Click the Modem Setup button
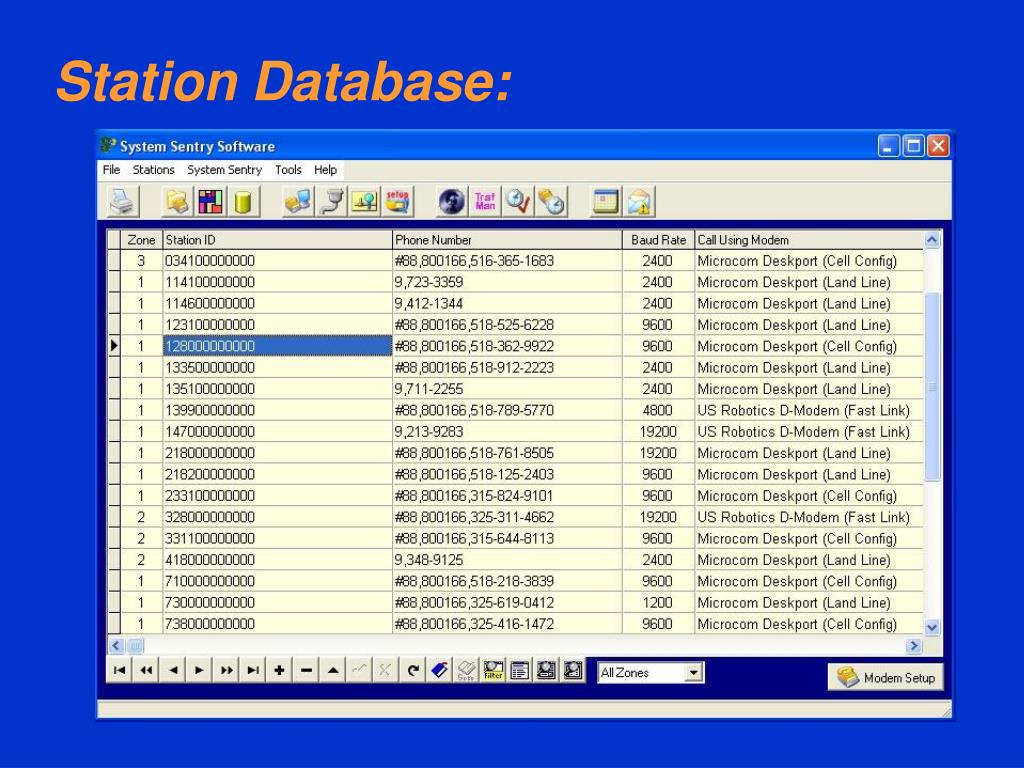 click(x=886, y=678)
